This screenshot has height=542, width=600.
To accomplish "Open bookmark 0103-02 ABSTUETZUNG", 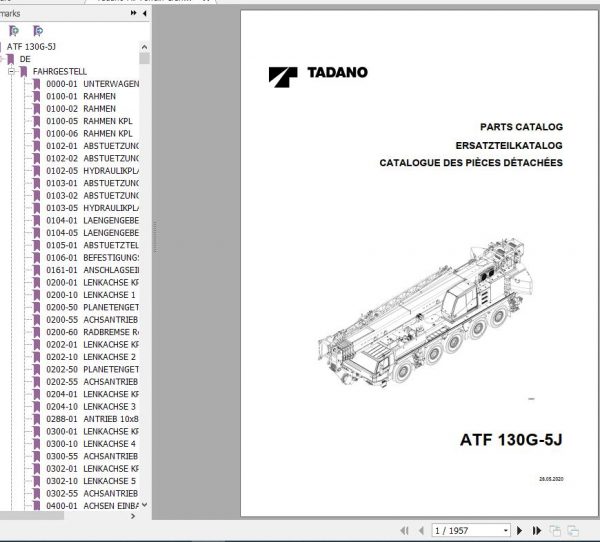I will click(92, 196).
